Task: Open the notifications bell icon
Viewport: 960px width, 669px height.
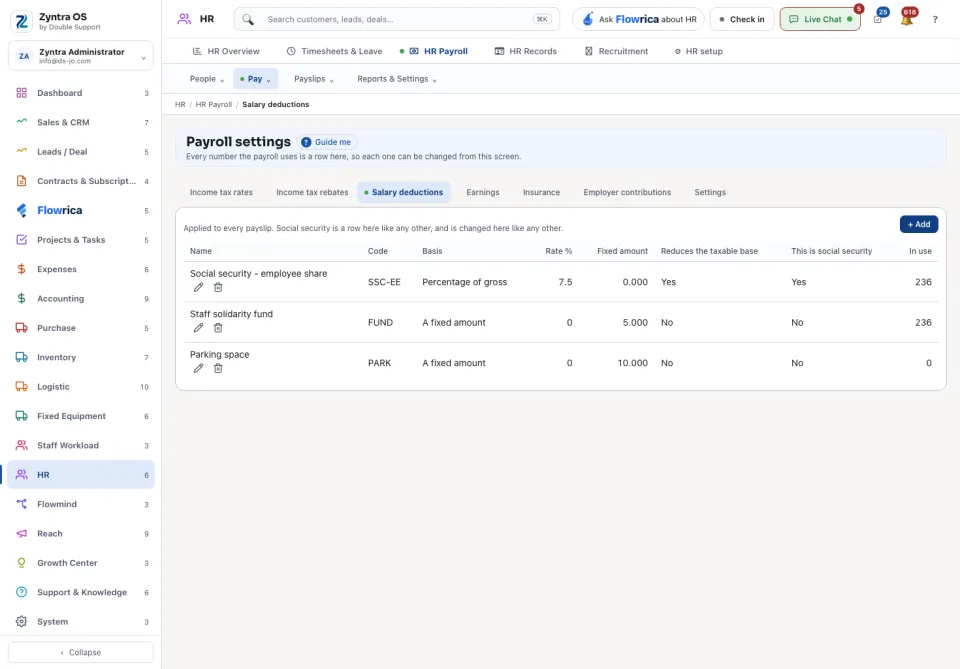Action: tap(907, 19)
